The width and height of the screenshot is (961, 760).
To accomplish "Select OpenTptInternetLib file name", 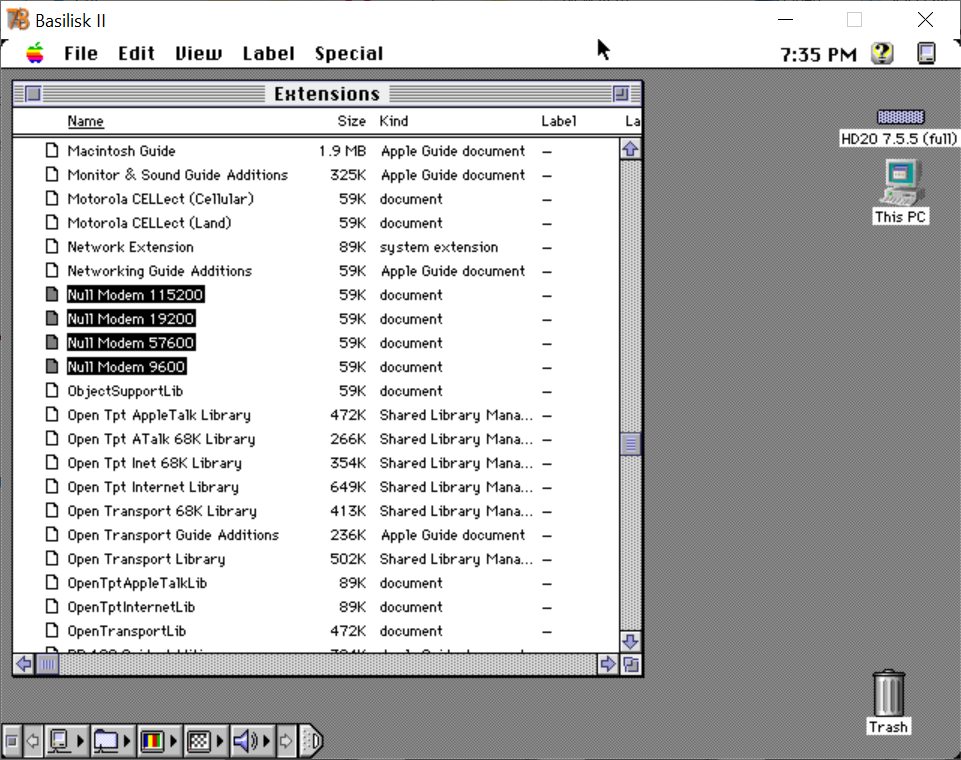I will pos(131,607).
